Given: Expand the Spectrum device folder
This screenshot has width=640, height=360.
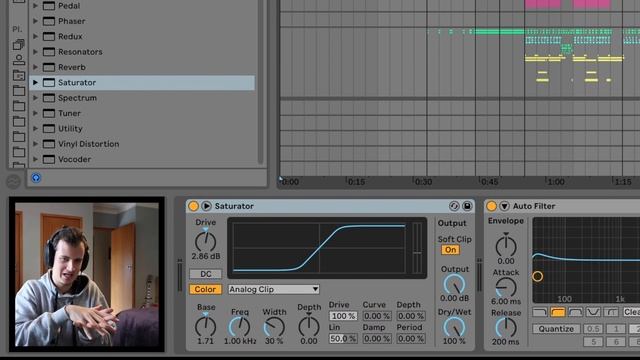Looking at the screenshot, I should [36, 98].
